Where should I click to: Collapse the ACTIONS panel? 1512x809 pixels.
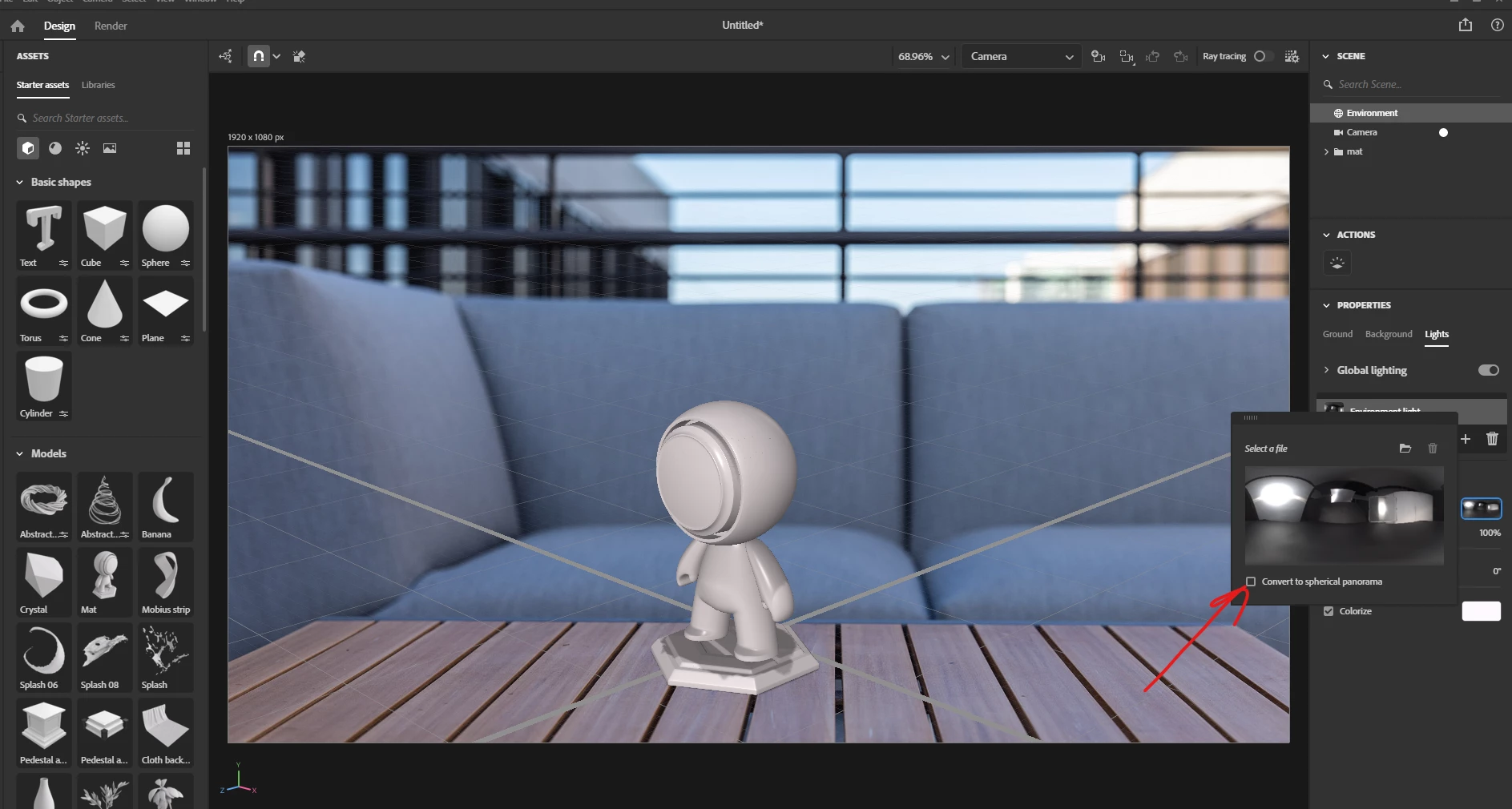1326,235
